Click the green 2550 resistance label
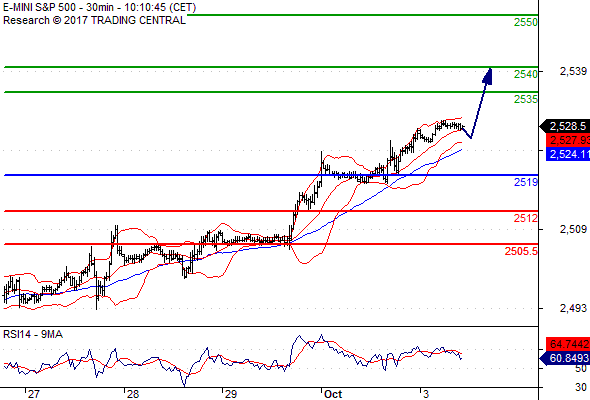Screen dimensions: 590x400 point(526,22)
